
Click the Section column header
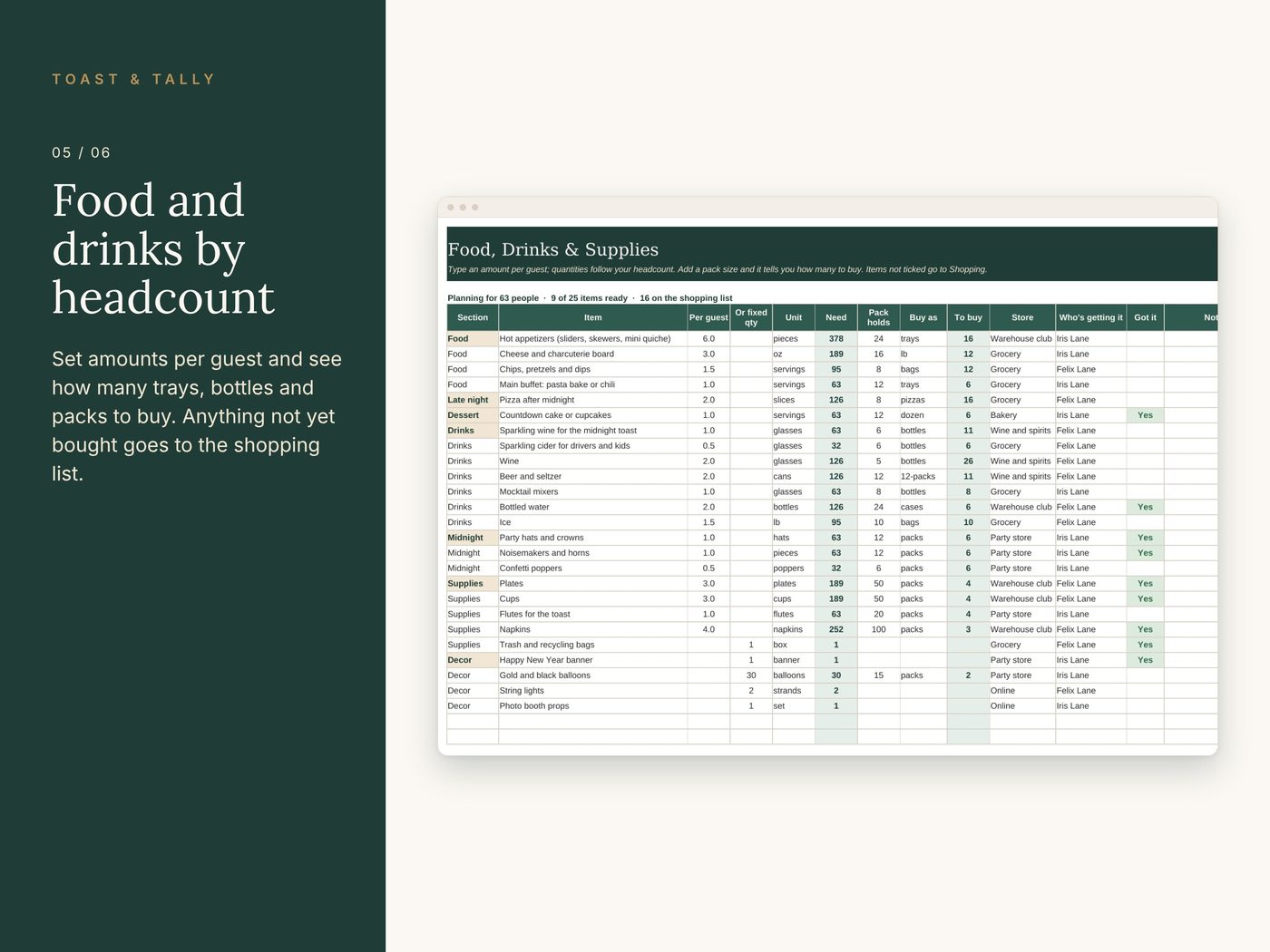pos(473,317)
